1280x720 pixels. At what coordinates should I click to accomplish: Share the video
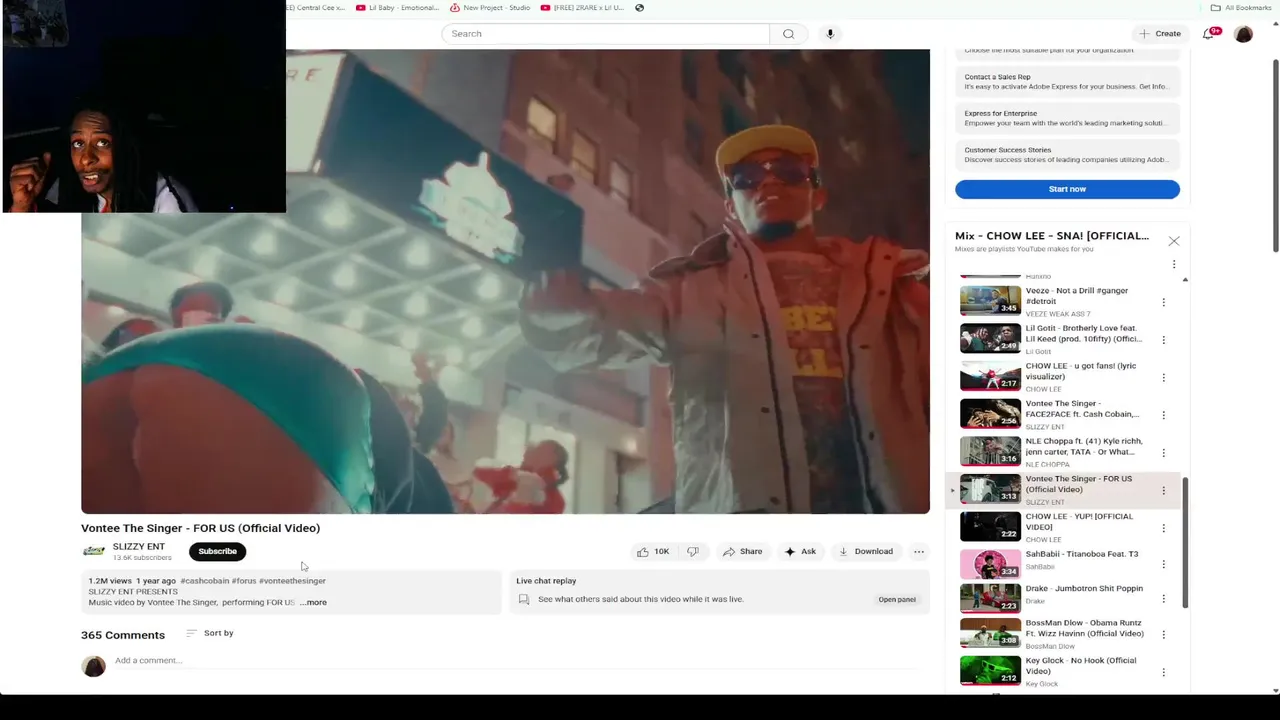coord(742,551)
